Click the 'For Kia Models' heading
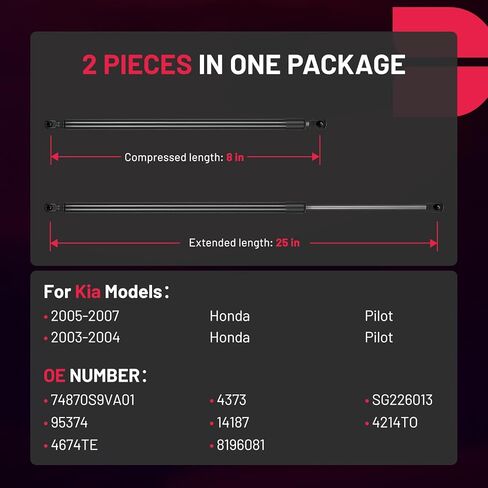Viewport: 488px width, 488px height. (106, 292)
